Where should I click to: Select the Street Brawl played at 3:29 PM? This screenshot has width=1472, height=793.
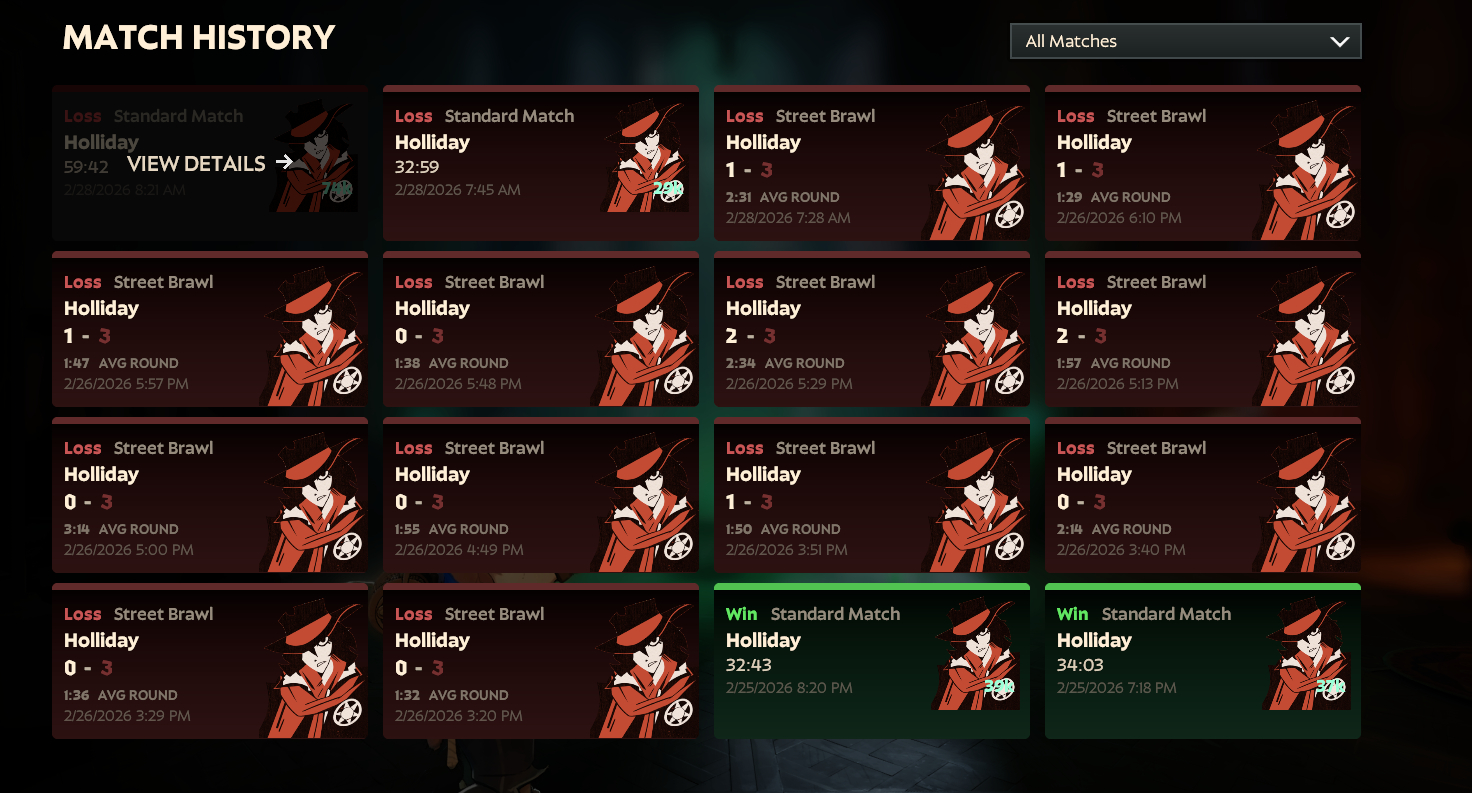[210, 661]
